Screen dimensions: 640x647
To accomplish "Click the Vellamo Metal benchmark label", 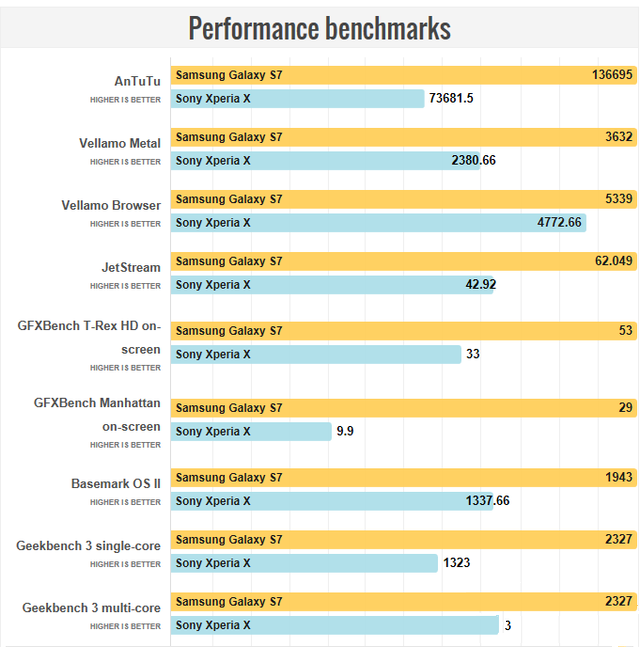I will click(x=120, y=143).
